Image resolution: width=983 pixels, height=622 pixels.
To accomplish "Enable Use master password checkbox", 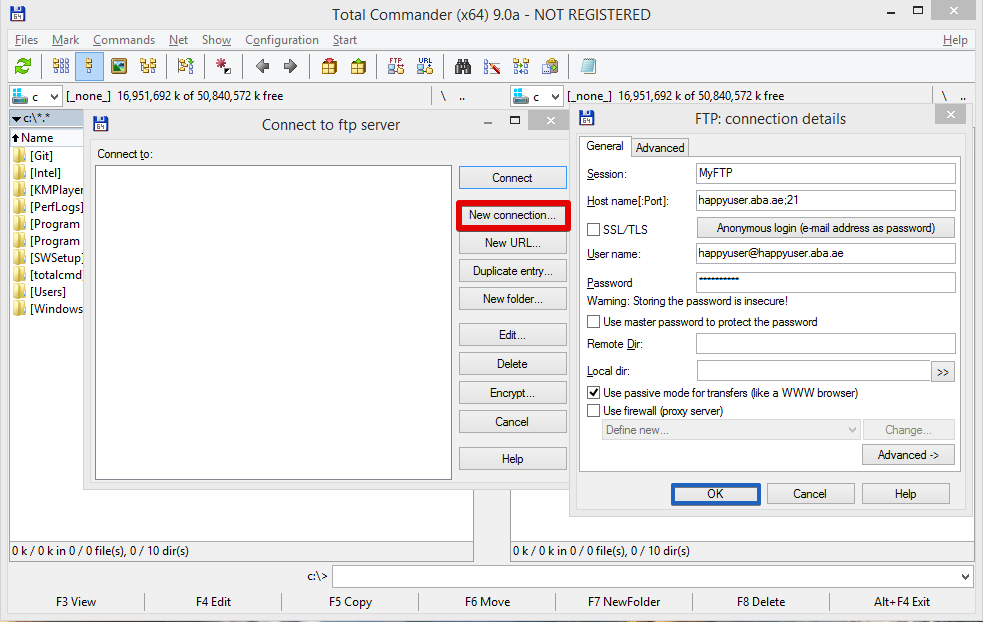I will [593, 322].
